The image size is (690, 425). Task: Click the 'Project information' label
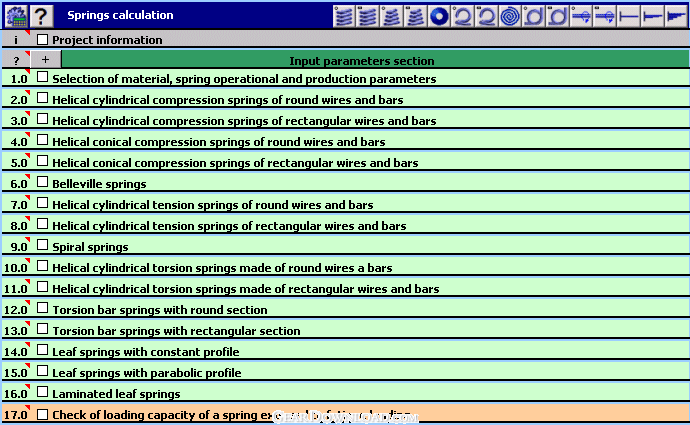107,40
